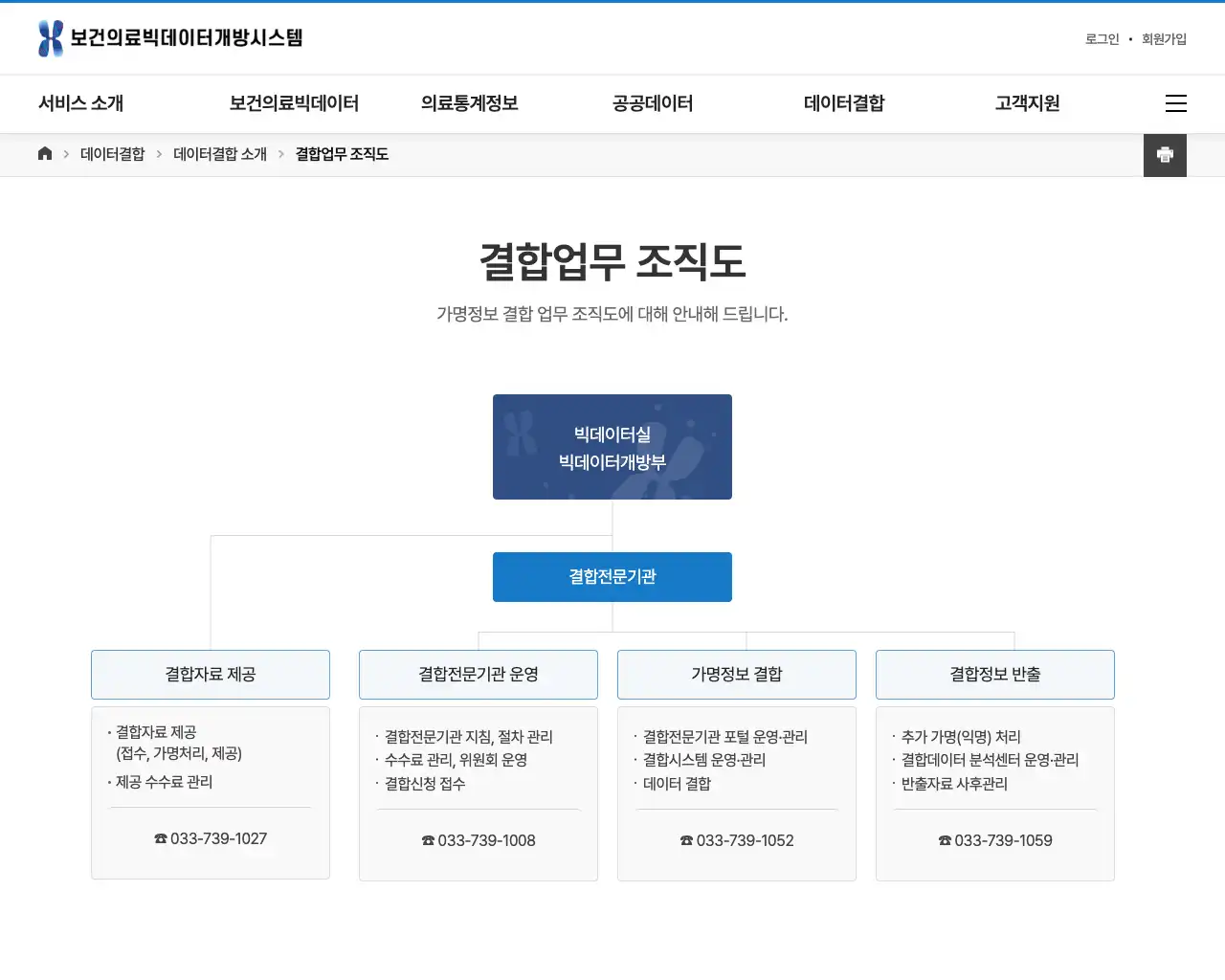Click the 결합전문기관 운영 header box
The image size is (1225, 980).
click(479, 675)
